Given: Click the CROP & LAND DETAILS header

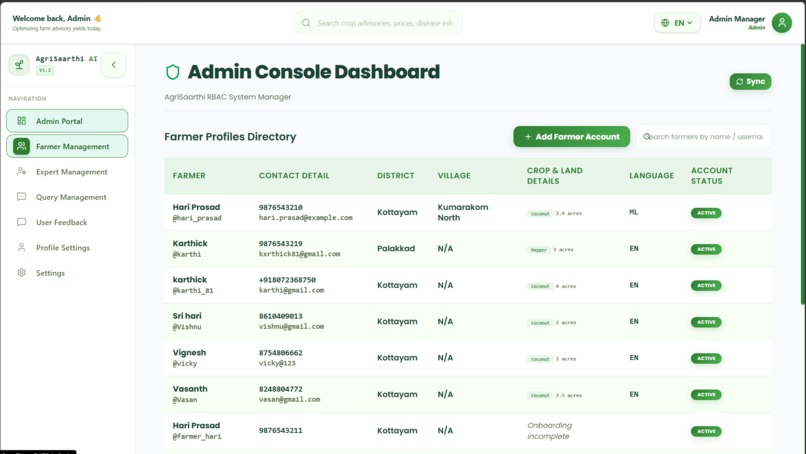Looking at the screenshot, I should coord(555,175).
